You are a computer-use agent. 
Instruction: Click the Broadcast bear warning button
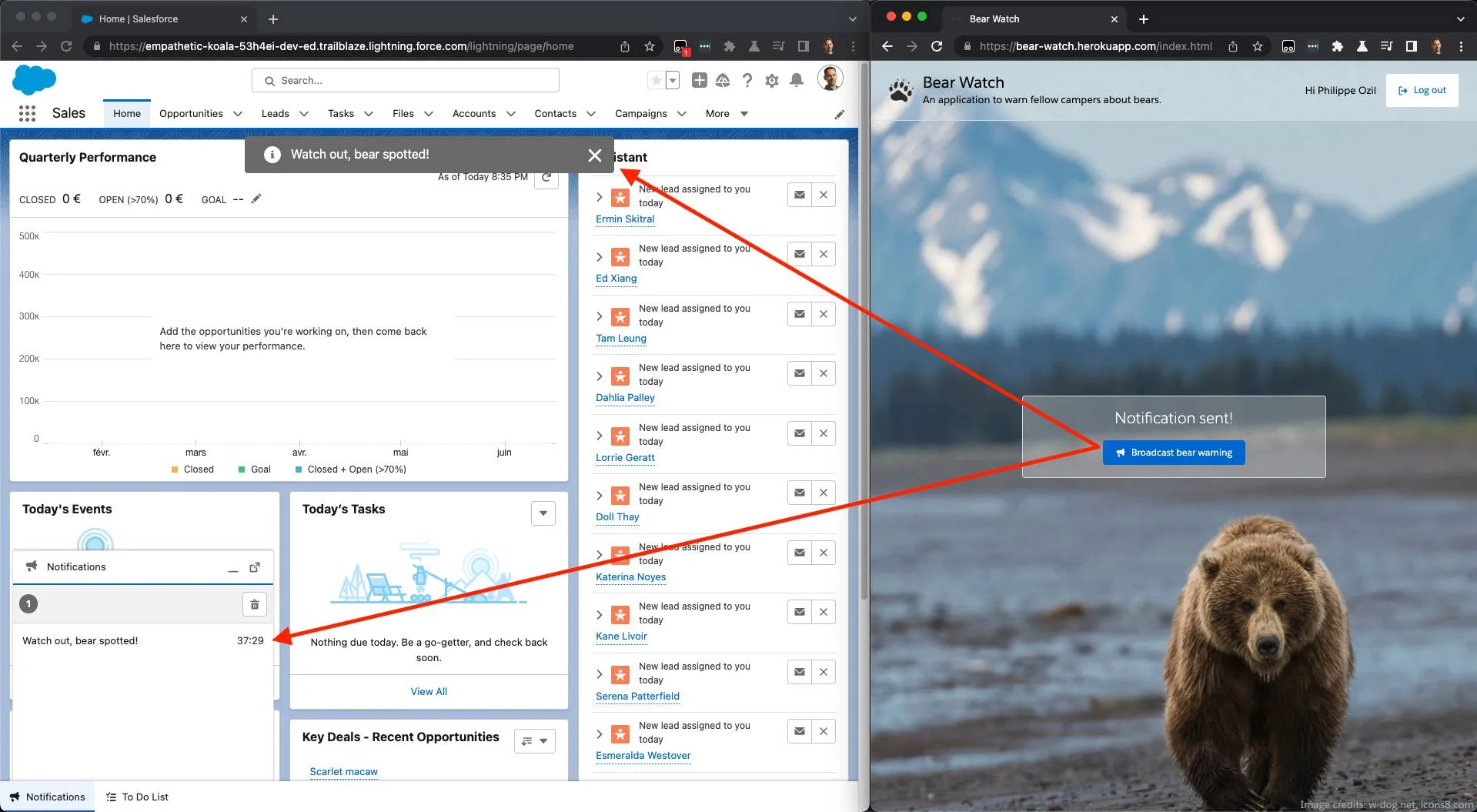(1174, 453)
